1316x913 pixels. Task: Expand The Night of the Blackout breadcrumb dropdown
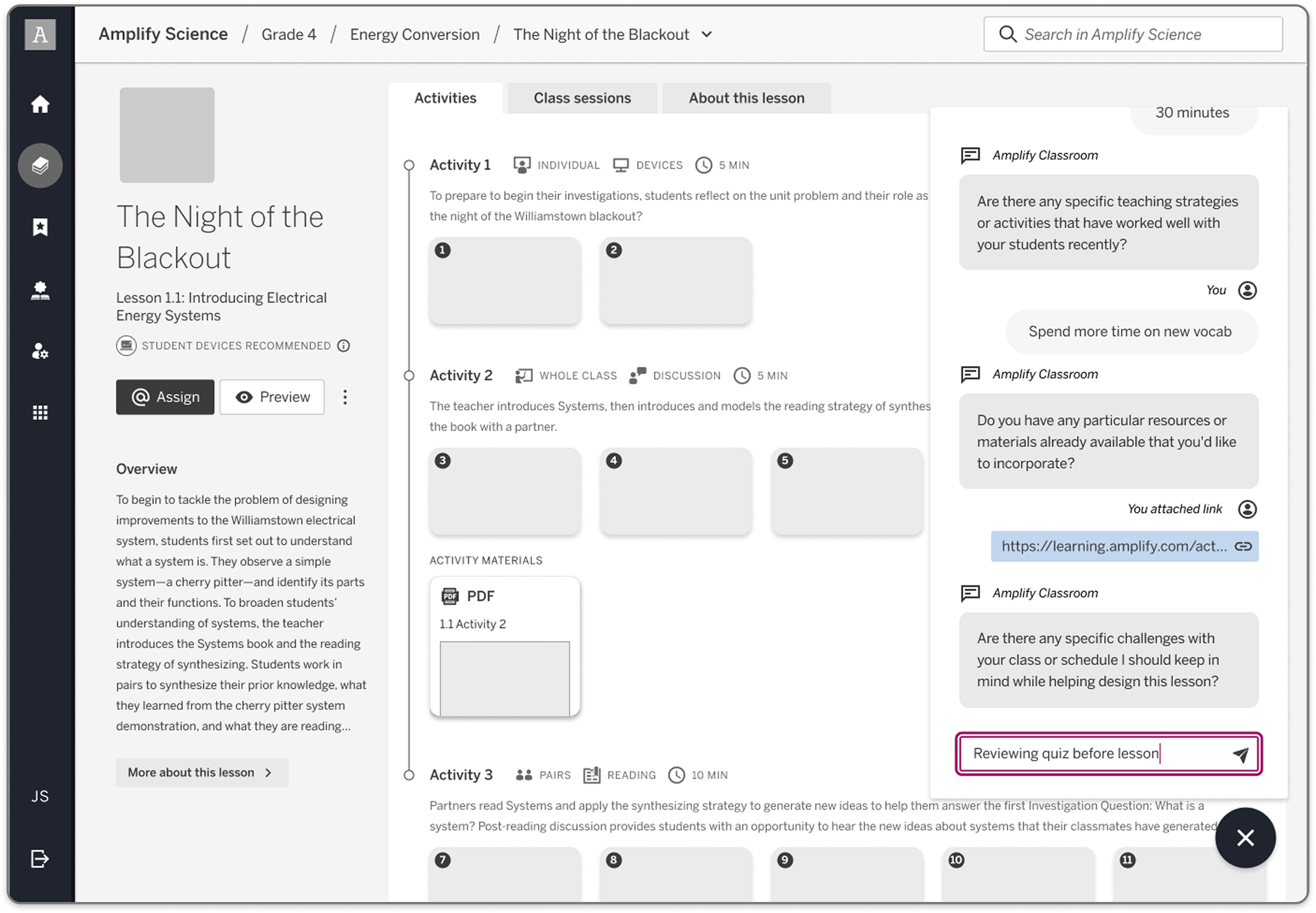coord(707,34)
